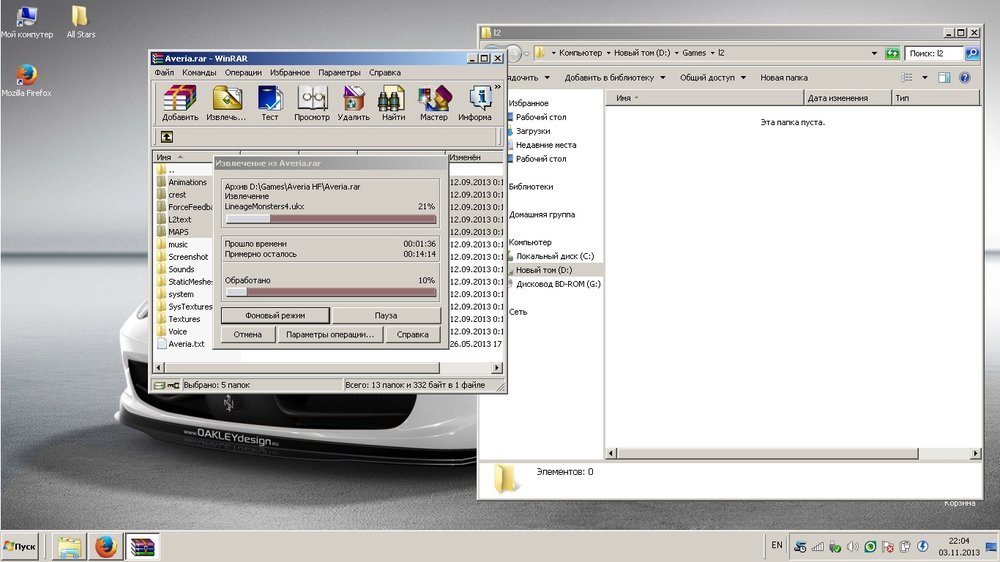Click the file extraction progress bar at 21%
Viewport: 1000px width, 562px height.
pos(330,219)
